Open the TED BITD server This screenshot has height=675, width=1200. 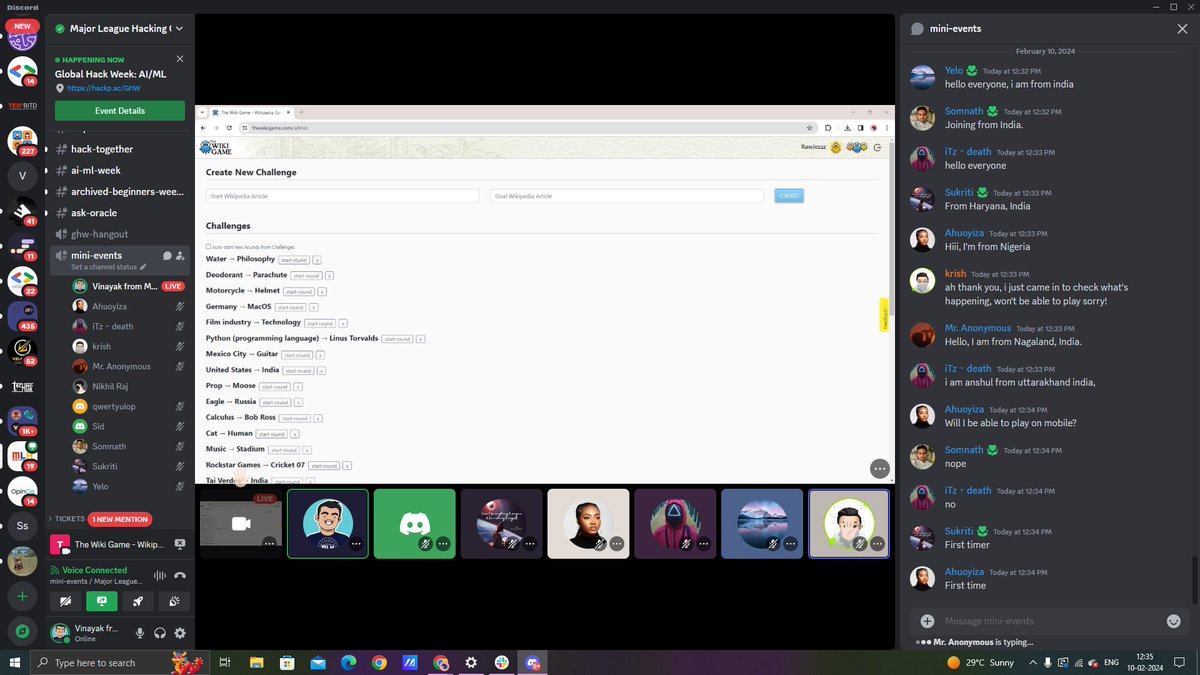(x=22, y=105)
